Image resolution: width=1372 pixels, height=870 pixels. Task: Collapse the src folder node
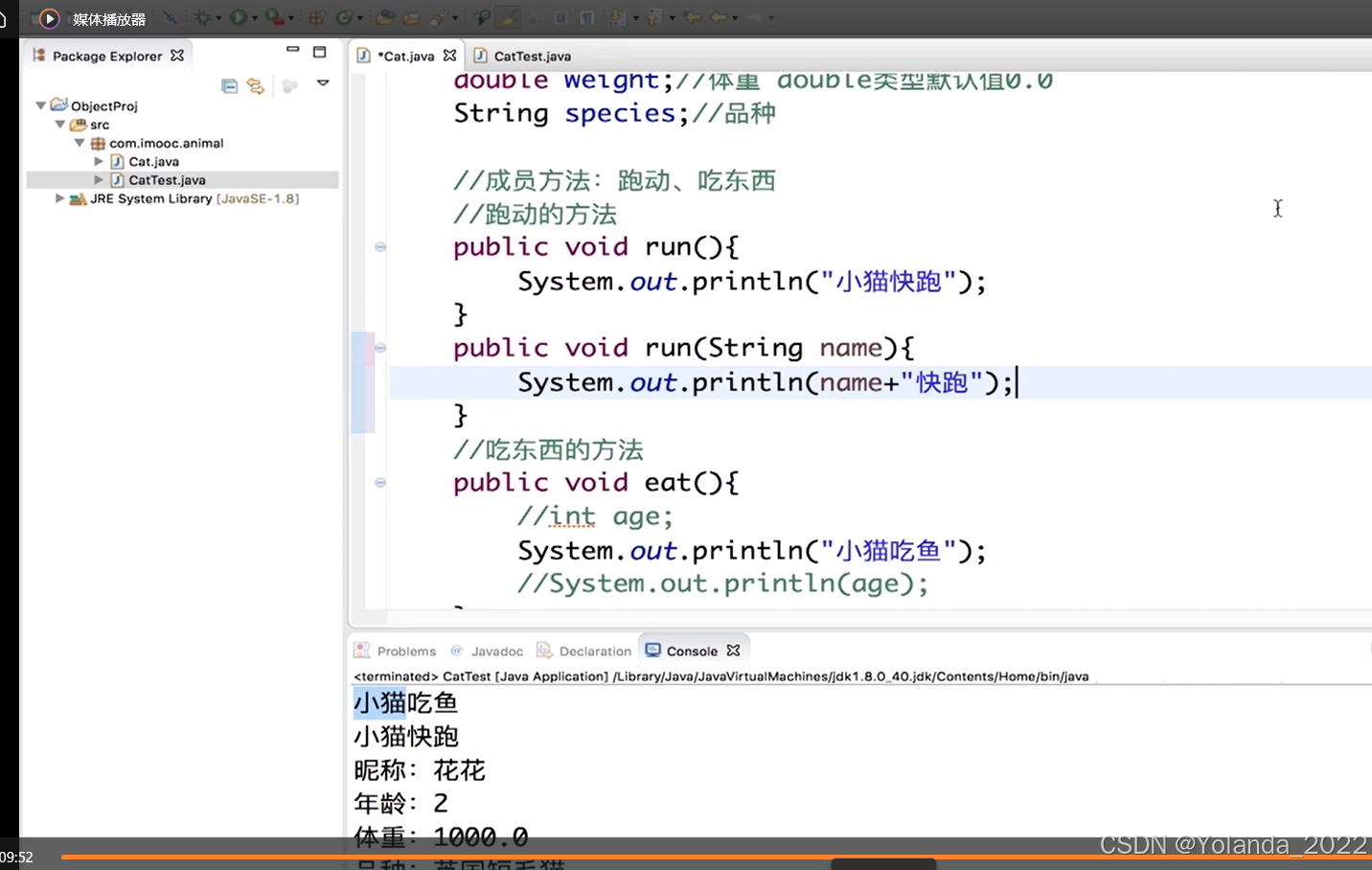coord(60,125)
